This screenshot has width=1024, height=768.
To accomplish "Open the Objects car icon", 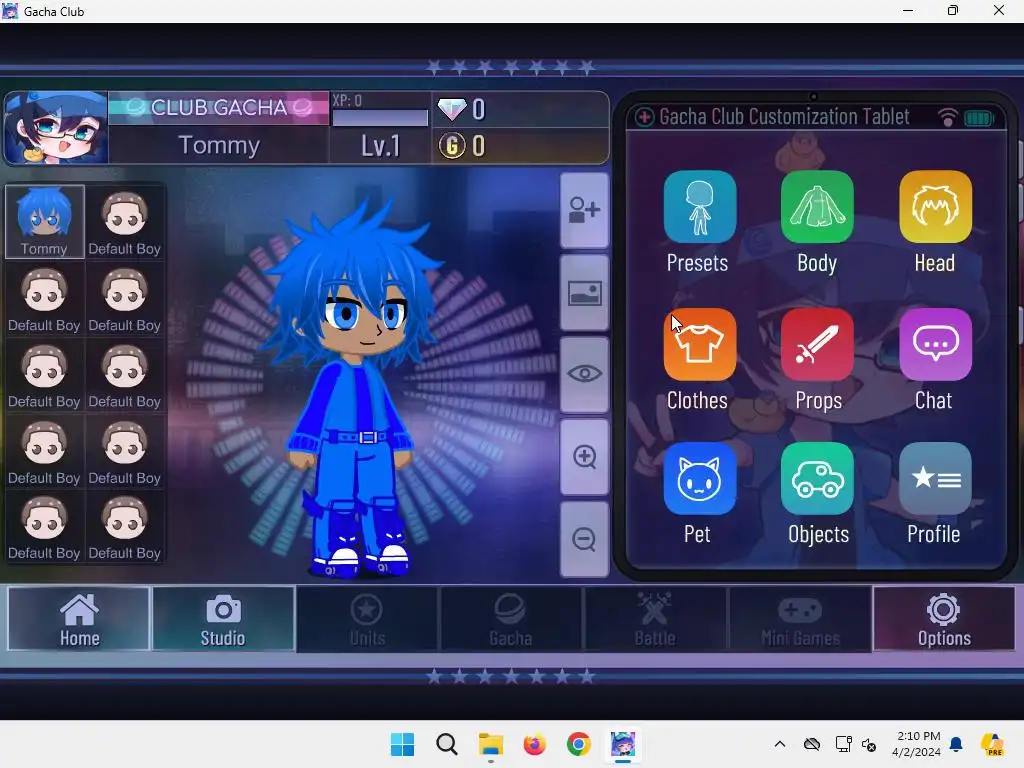I will point(817,479).
